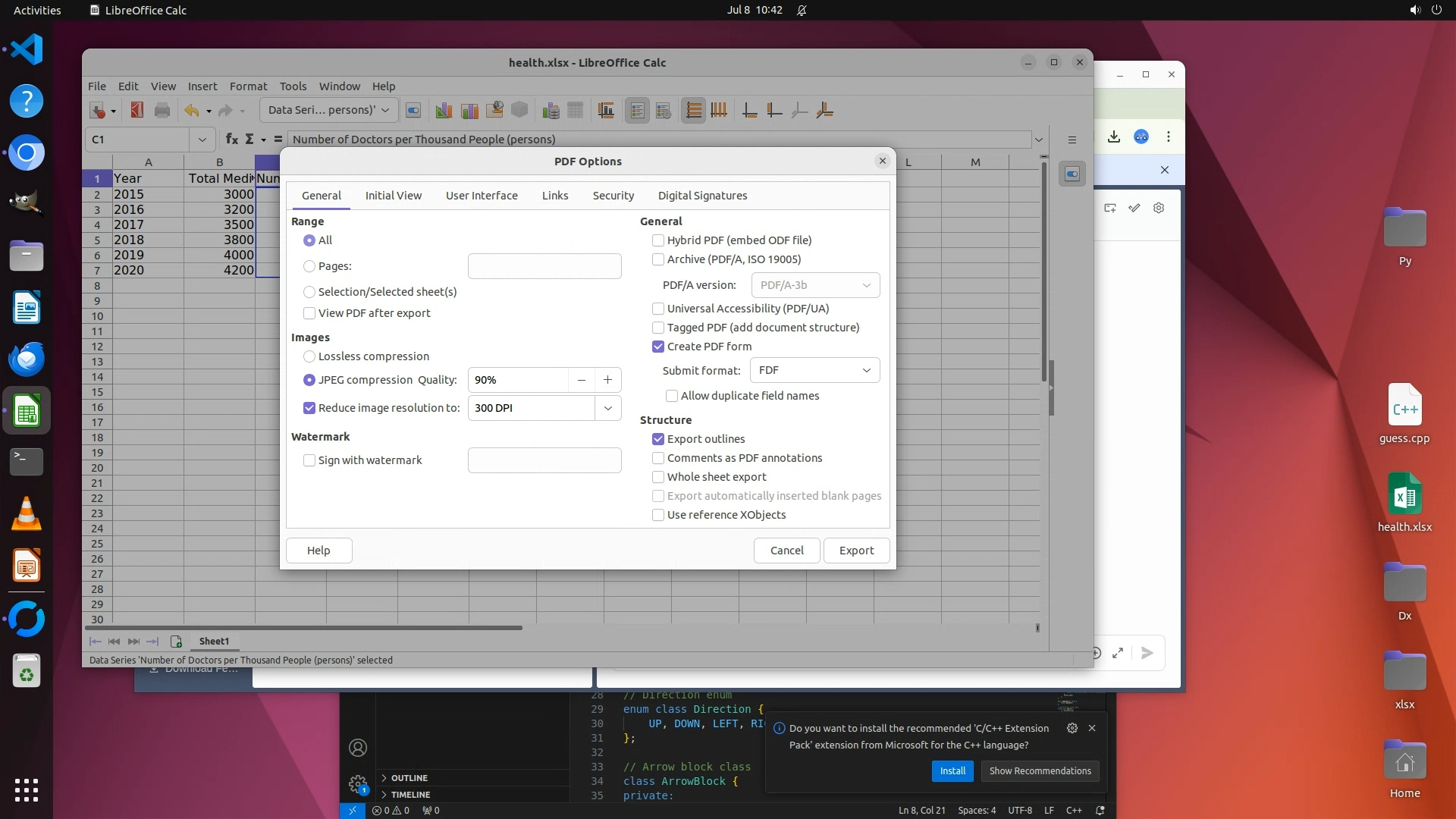
Task: Click the Sum sigma icon
Action: (x=249, y=140)
